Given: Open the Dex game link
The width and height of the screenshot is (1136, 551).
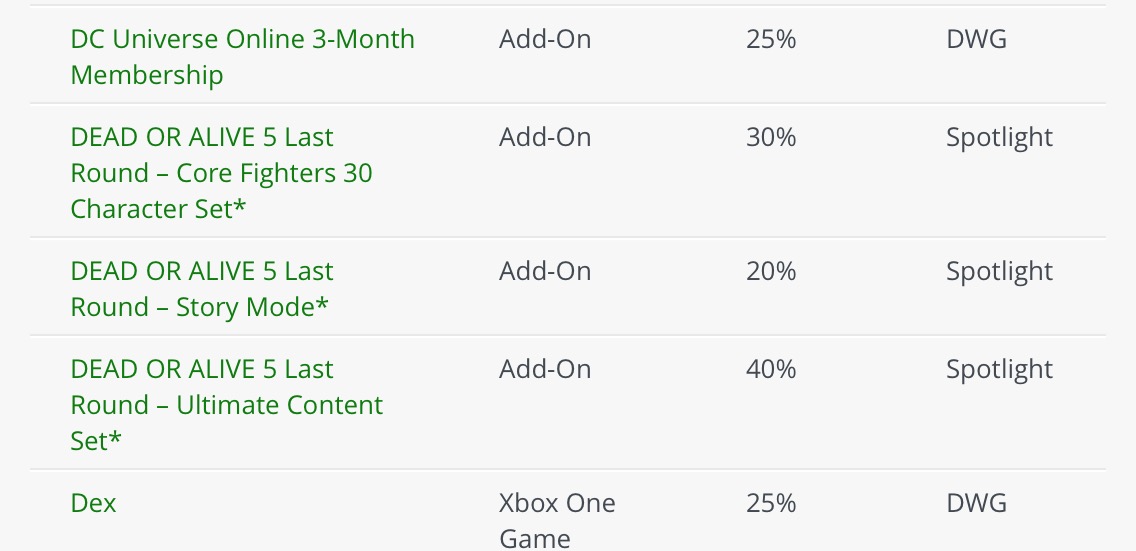Looking at the screenshot, I should (x=94, y=503).
